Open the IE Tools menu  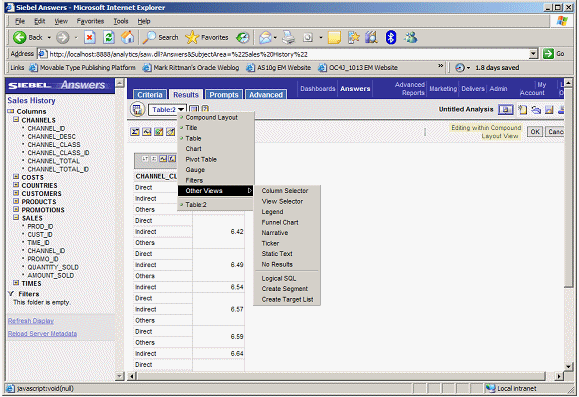tap(121, 21)
